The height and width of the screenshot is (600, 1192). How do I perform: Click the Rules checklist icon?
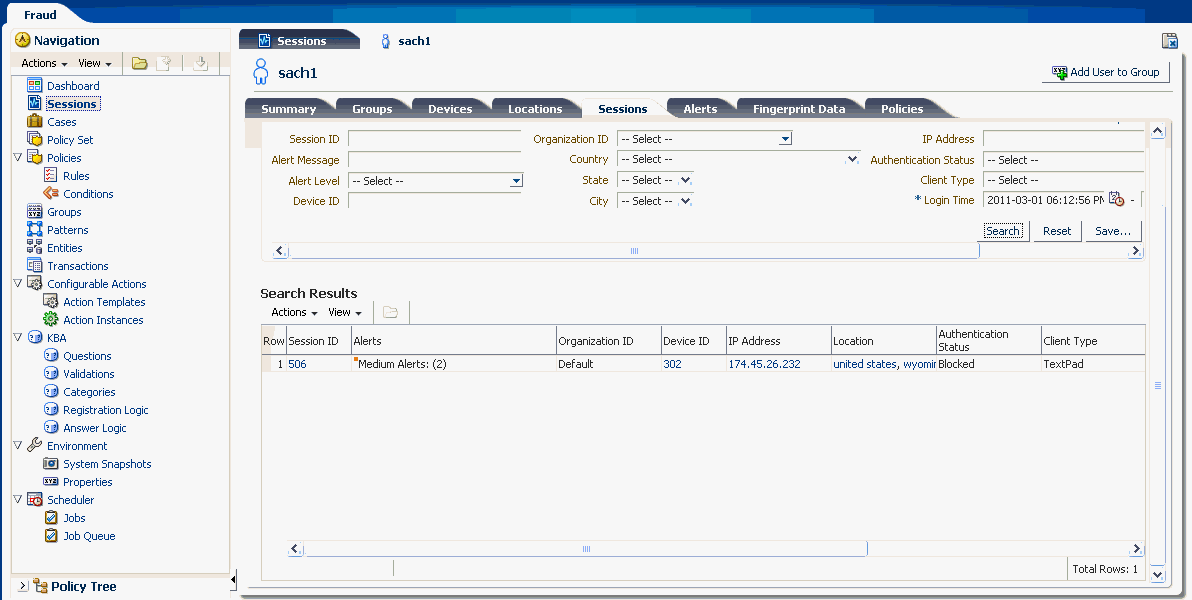coord(51,175)
